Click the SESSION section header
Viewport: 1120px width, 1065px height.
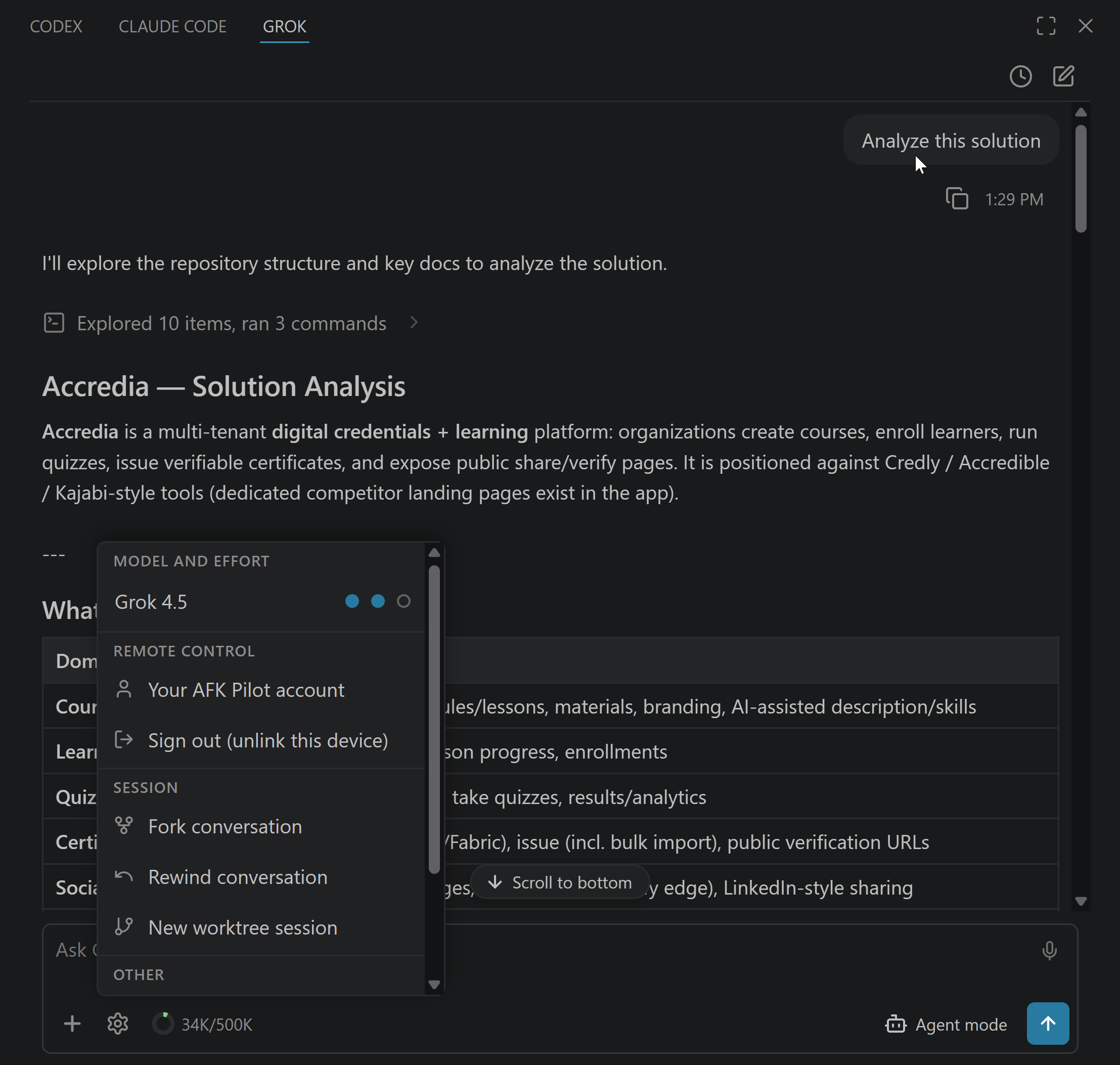coord(145,787)
